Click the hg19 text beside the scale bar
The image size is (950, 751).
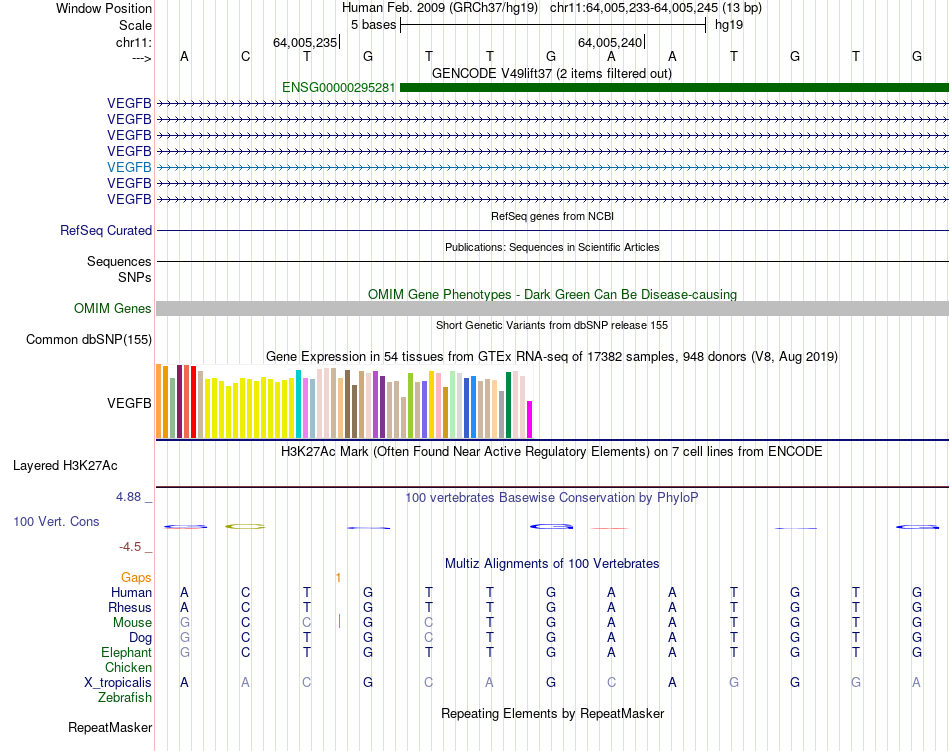click(729, 25)
